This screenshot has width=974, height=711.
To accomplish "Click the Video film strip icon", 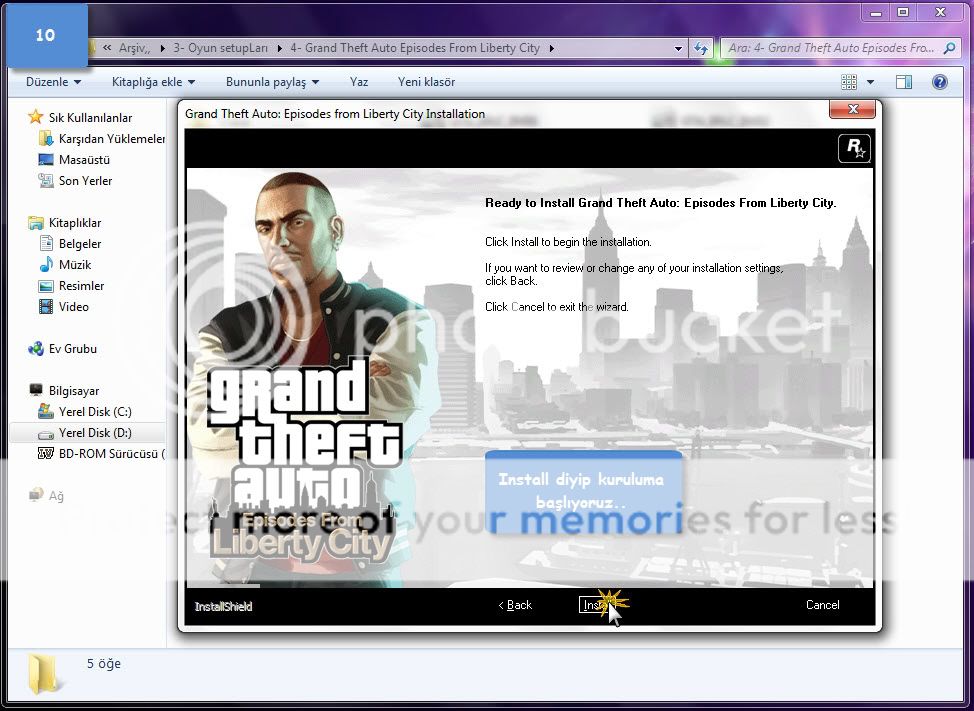I will (45, 306).
